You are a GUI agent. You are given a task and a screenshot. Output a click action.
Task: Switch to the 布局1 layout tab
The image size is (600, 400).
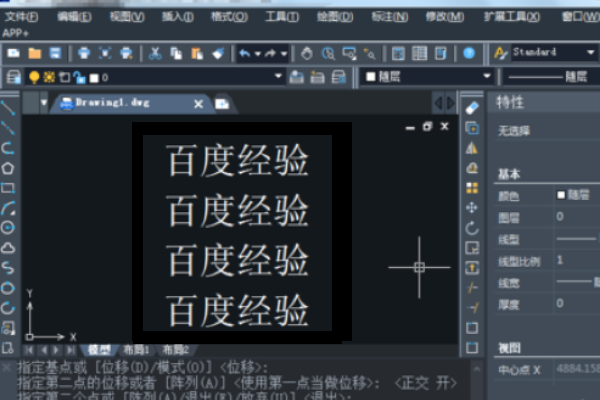coord(136,349)
